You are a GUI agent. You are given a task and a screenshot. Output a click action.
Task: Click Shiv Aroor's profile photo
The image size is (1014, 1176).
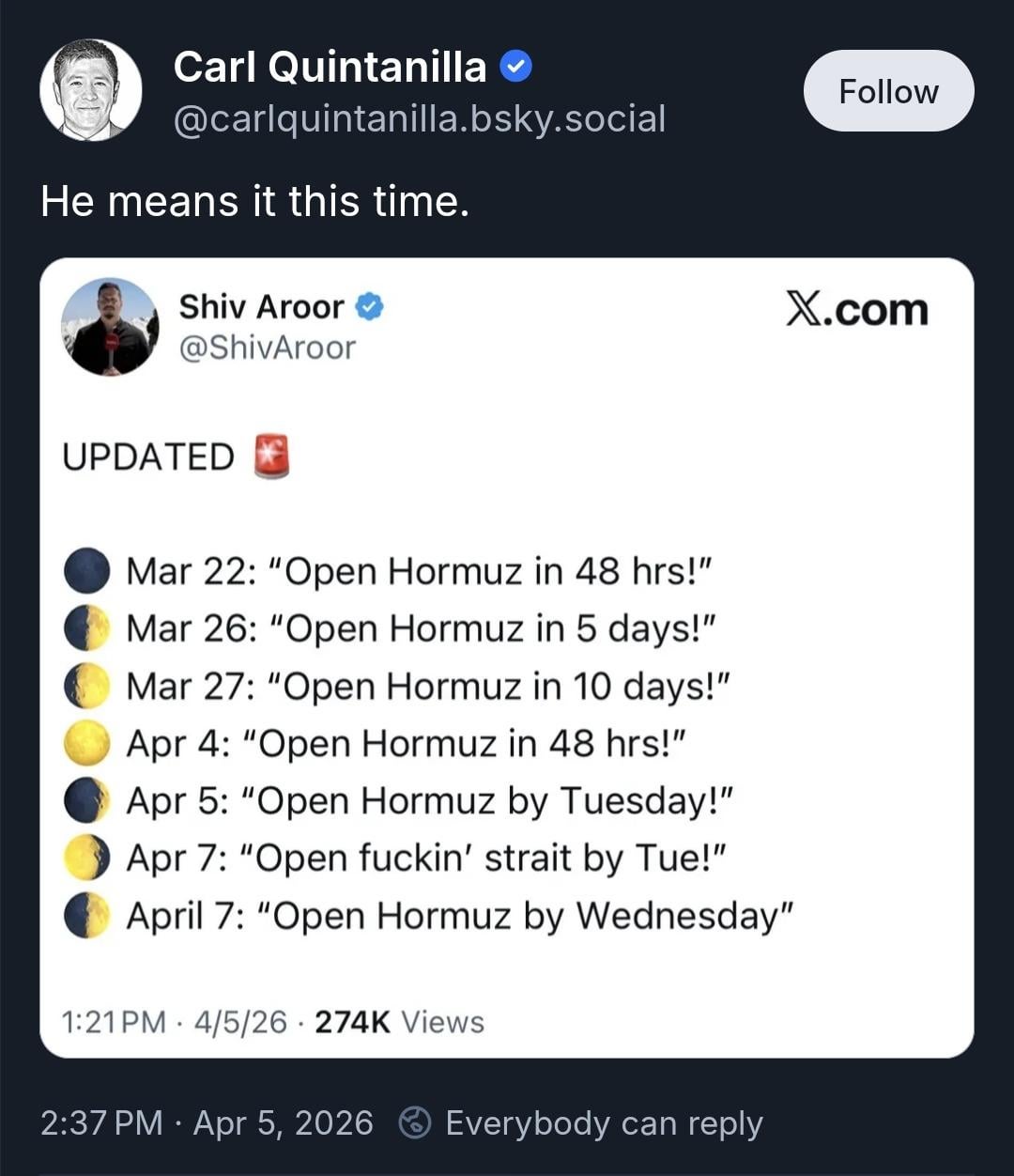110,327
